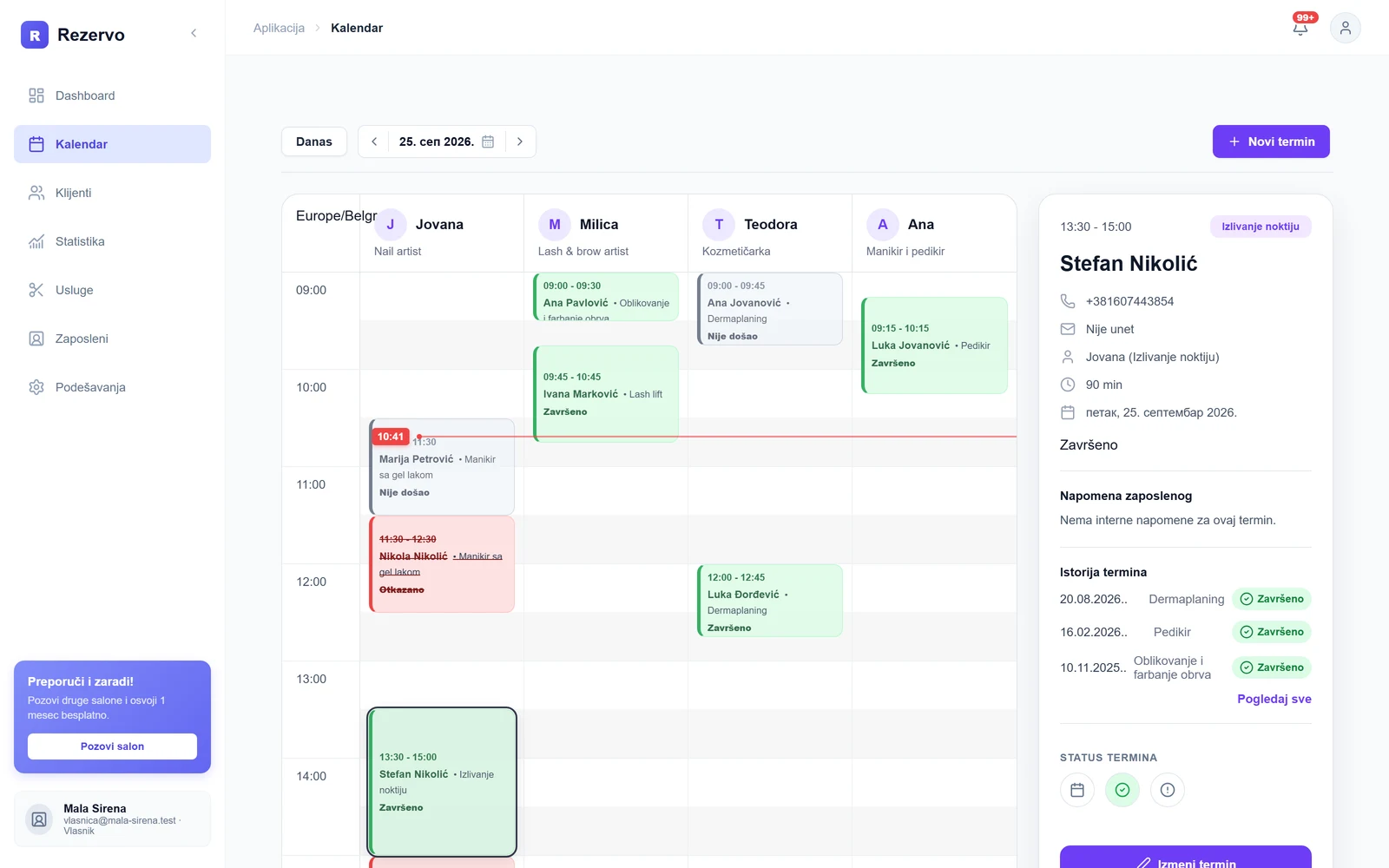Image resolution: width=1389 pixels, height=868 pixels.
Task: Set status to scheduled calendar icon
Action: [1077, 790]
